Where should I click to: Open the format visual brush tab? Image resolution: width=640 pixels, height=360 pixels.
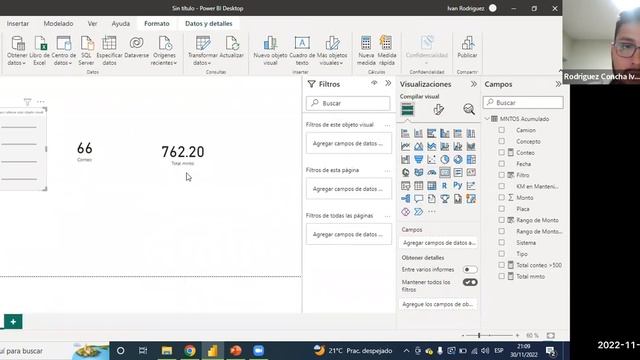pyautogui.click(x=438, y=109)
